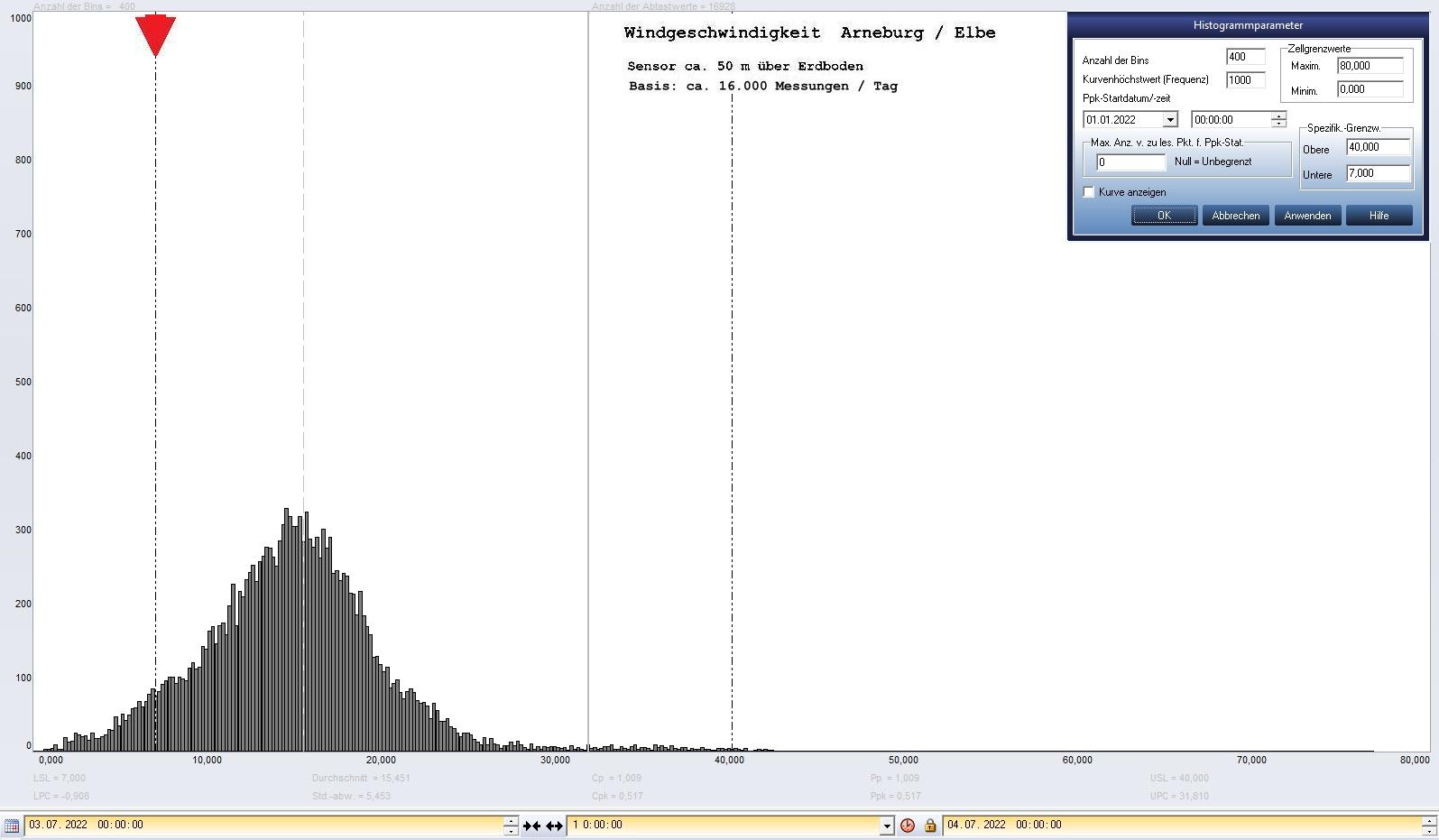
Task: Open the calendar icon beside the start date
Action: click(12, 826)
